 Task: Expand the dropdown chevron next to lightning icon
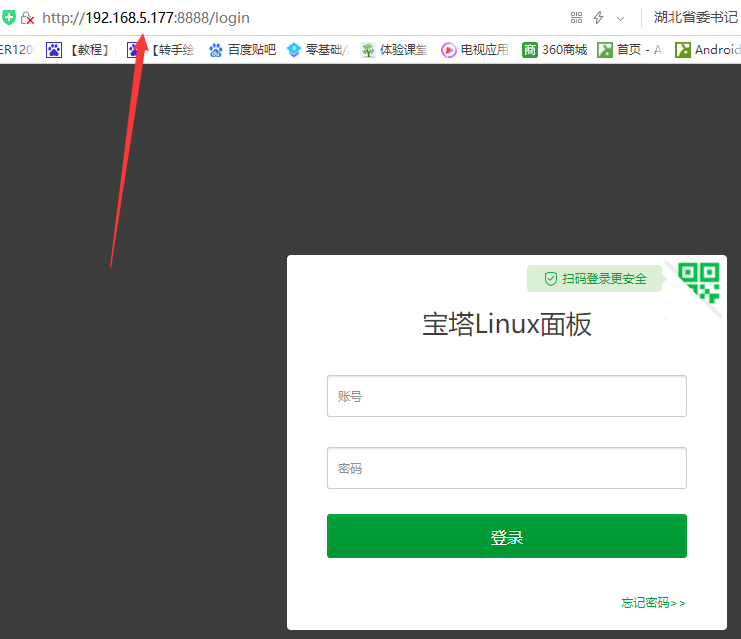coord(620,19)
